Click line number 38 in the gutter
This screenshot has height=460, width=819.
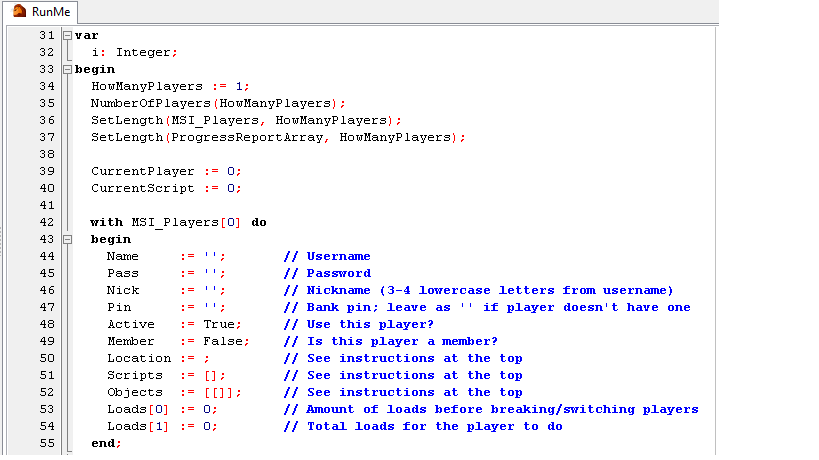pyautogui.click(x=46, y=154)
